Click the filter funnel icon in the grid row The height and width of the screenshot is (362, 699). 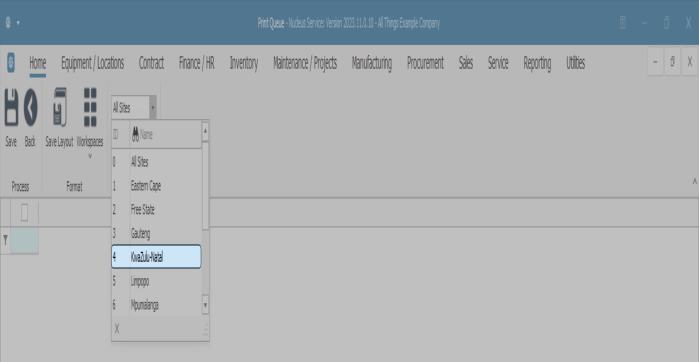click(x=5, y=241)
